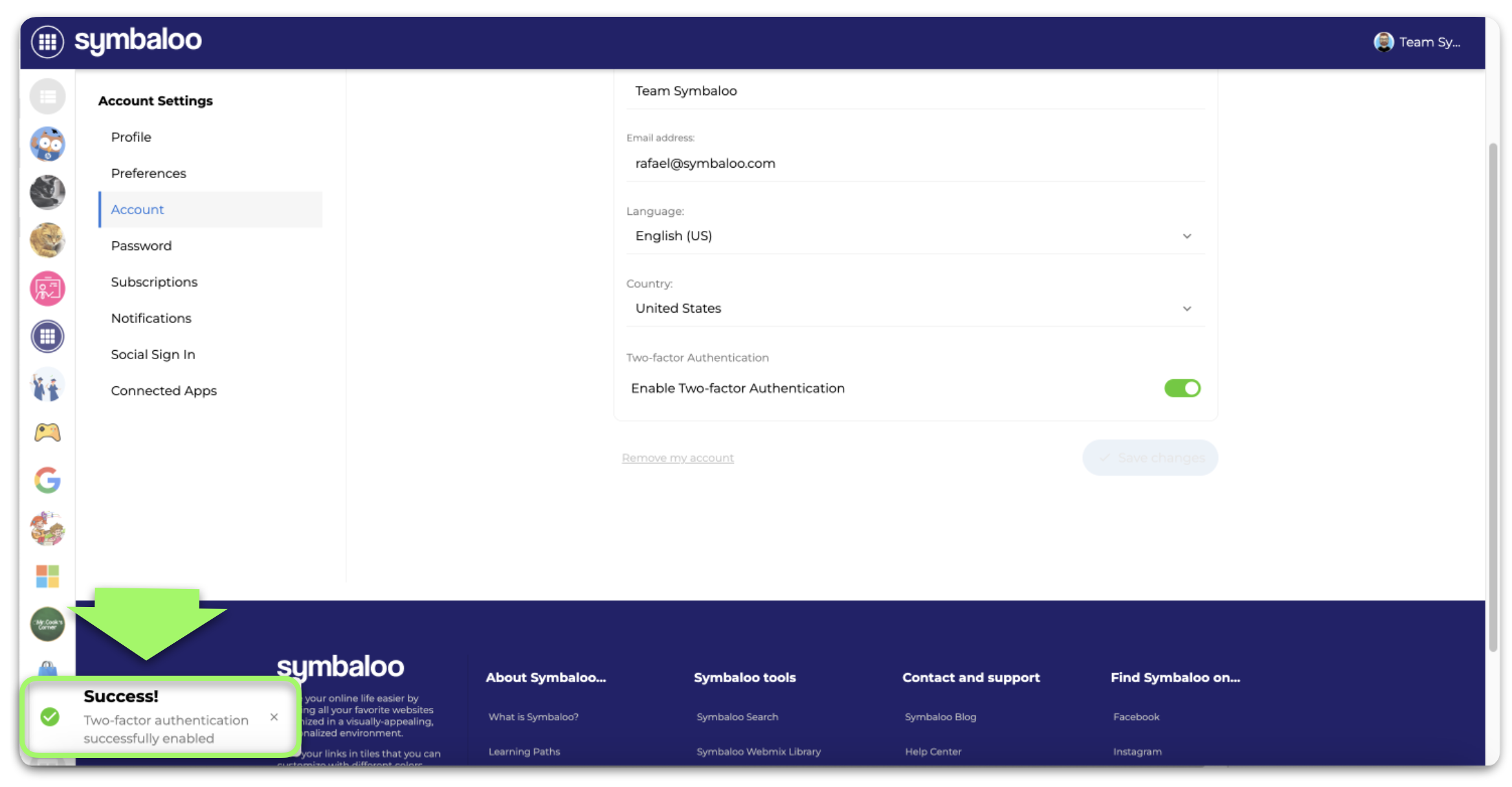1512x787 pixels.
Task: Click the symbaloo wordmark in header
Action: 138,41
